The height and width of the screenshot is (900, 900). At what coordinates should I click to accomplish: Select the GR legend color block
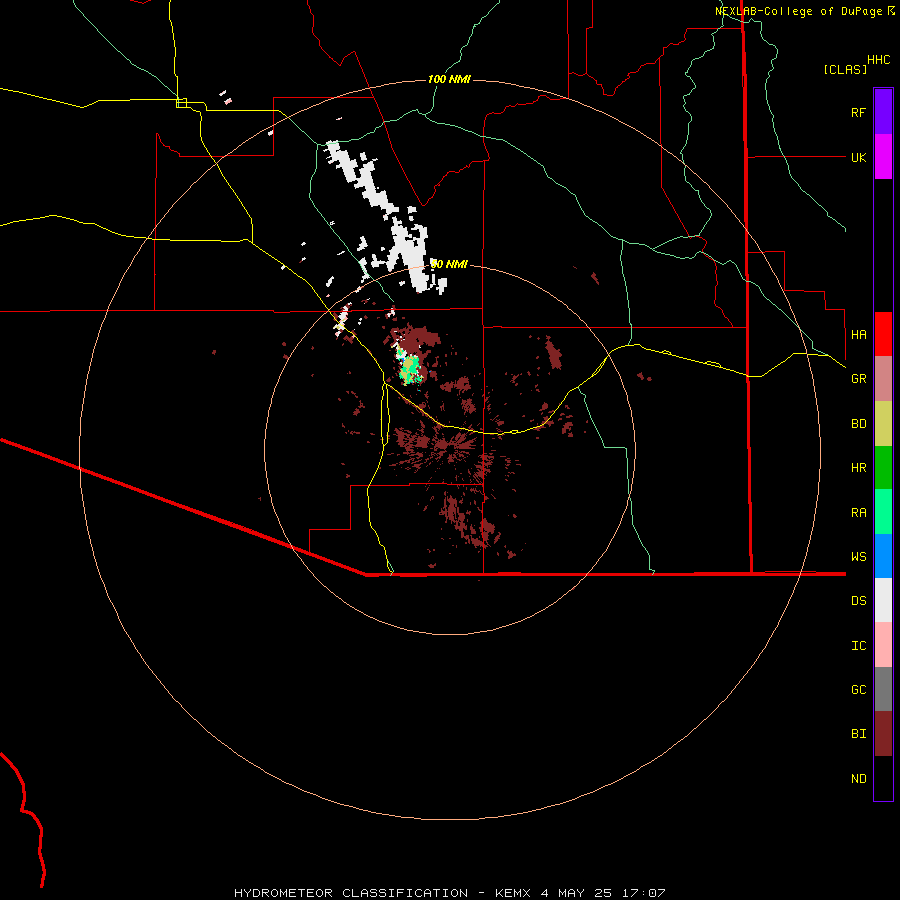883,379
